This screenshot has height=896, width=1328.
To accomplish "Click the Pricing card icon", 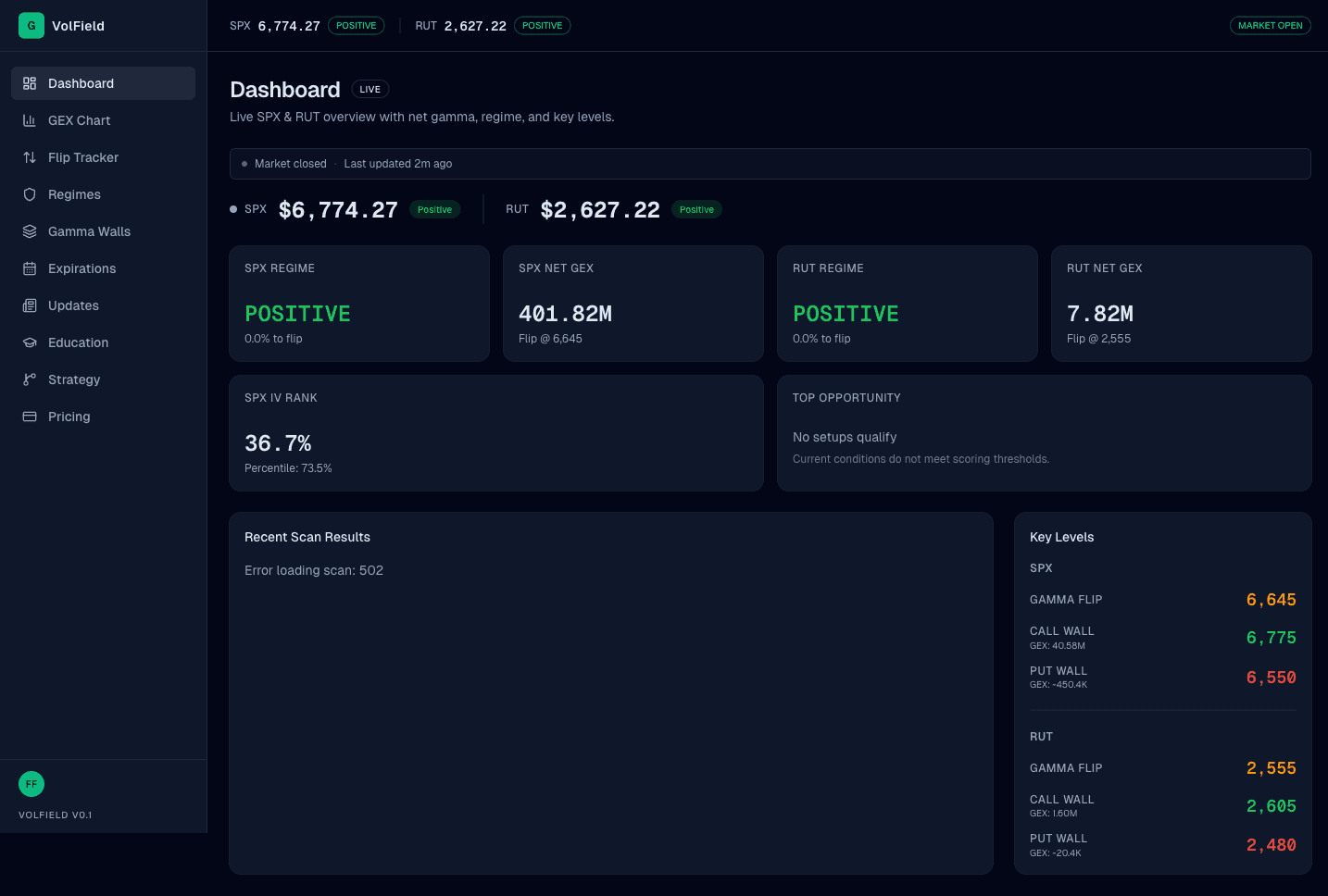I will tap(30, 417).
